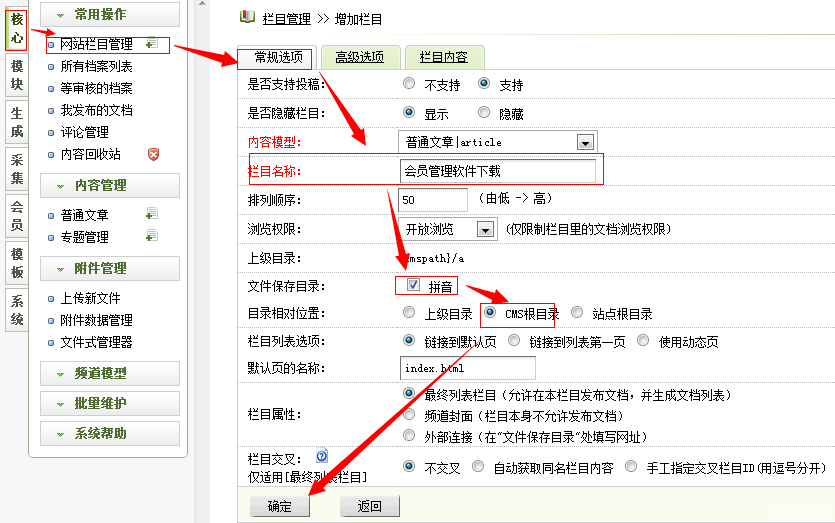Click the red shield icon beside 内容回收站
The height and width of the screenshot is (523, 835).
(x=153, y=154)
